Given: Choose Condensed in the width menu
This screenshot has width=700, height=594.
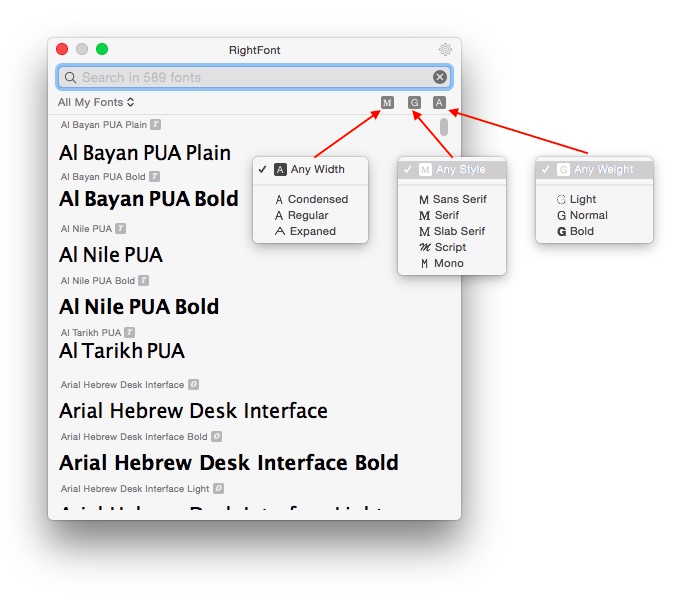Looking at the screenshot, I should 310,199.
